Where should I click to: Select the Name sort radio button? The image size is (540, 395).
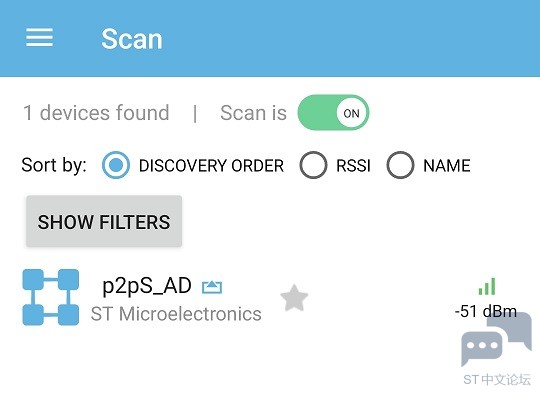(x=400, y=165)
